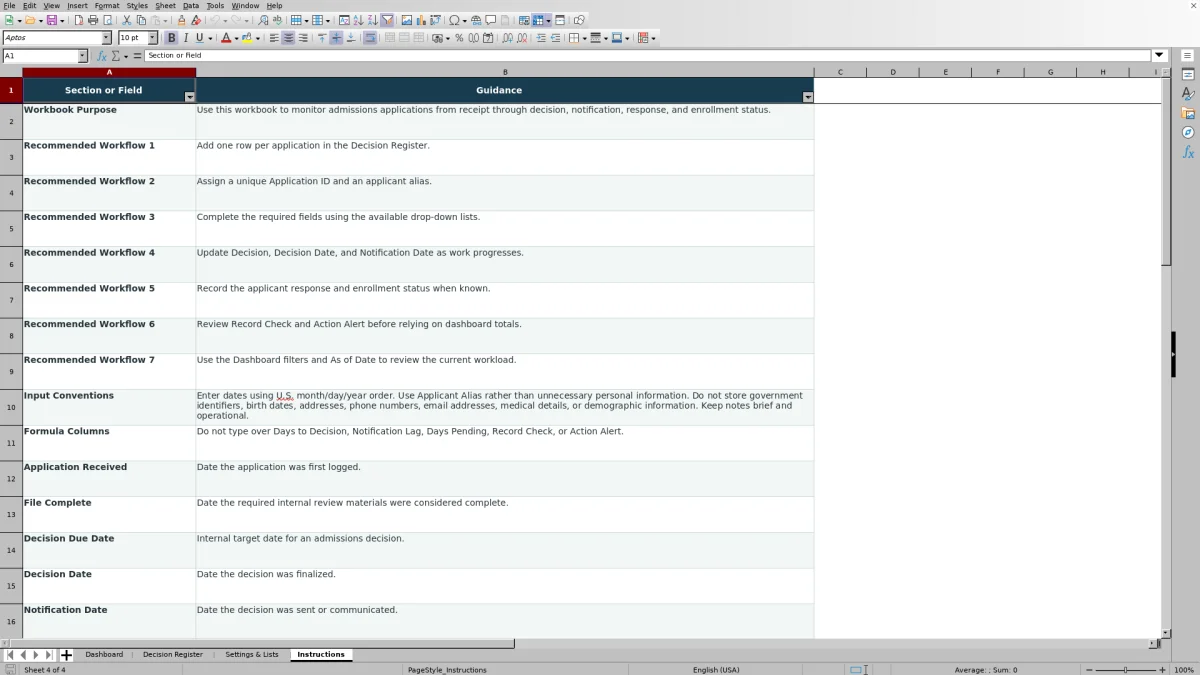Click the Insert Image icon
1200x675 pixels.
click(407, 20)
